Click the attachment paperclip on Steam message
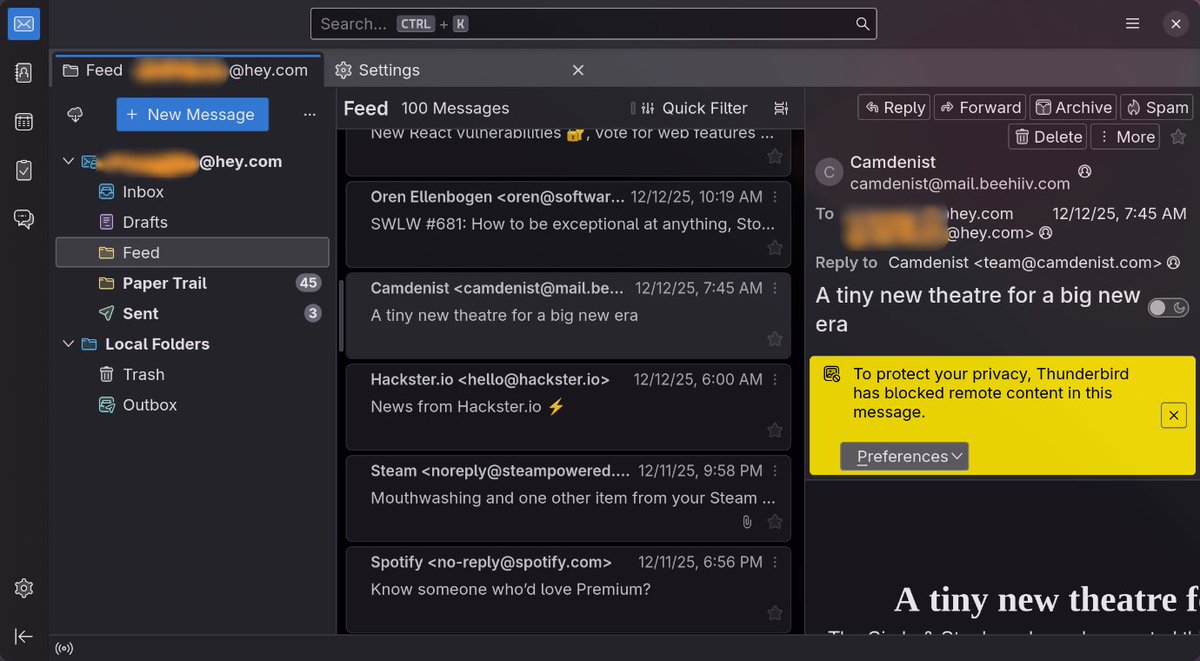Viewport: 1200px width, 661px height. coord(746,522)
